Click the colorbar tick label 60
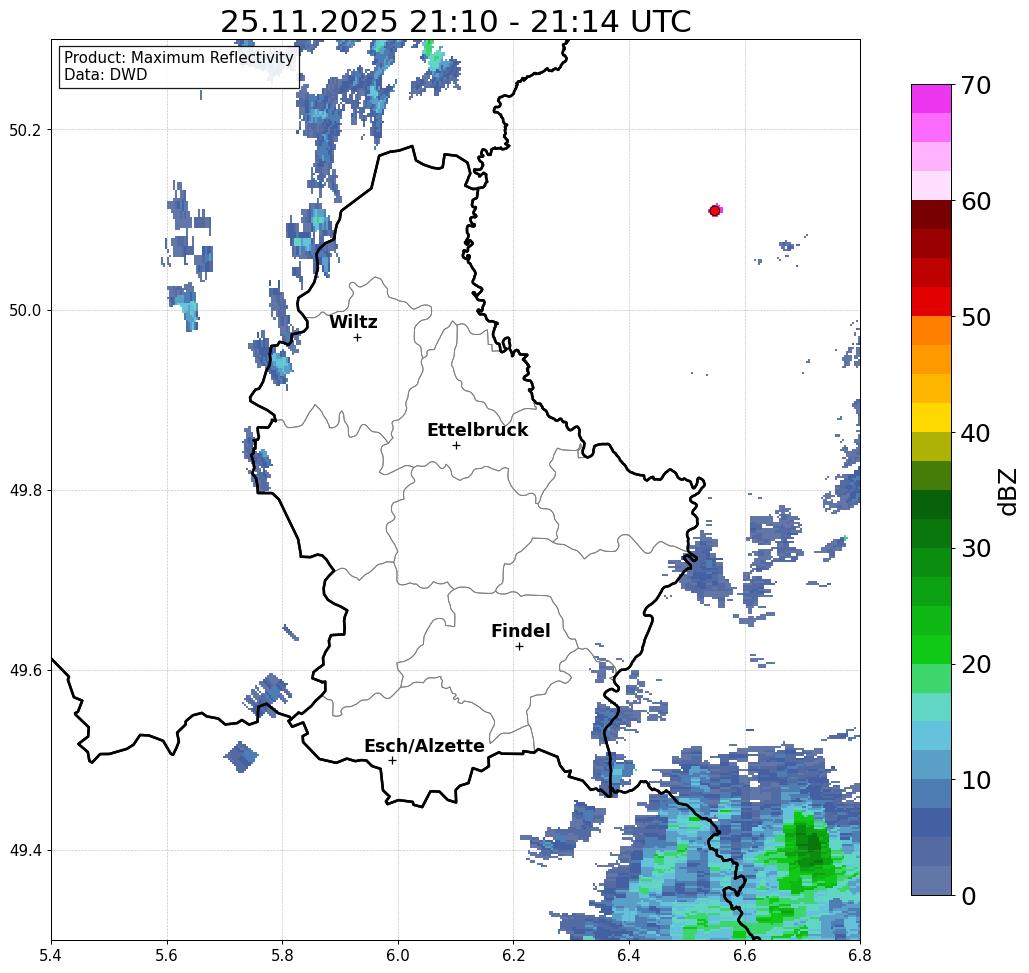 pos(976,201)
